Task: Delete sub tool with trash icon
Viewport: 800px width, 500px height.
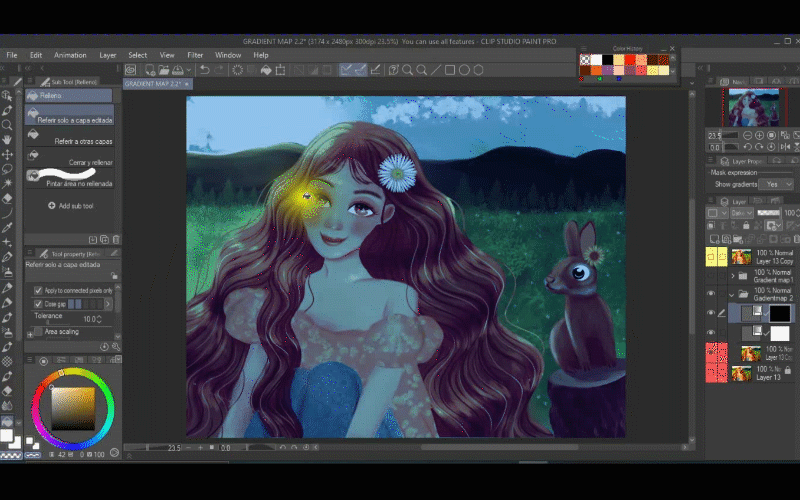Action: 116,240
